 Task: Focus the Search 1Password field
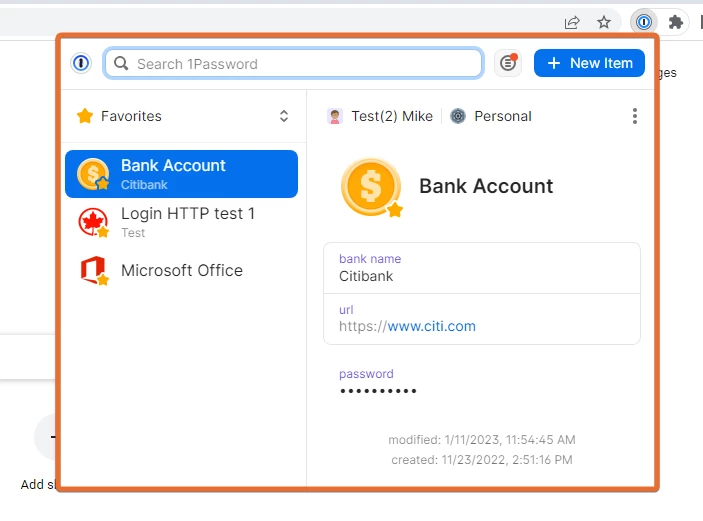click(293, 63)
